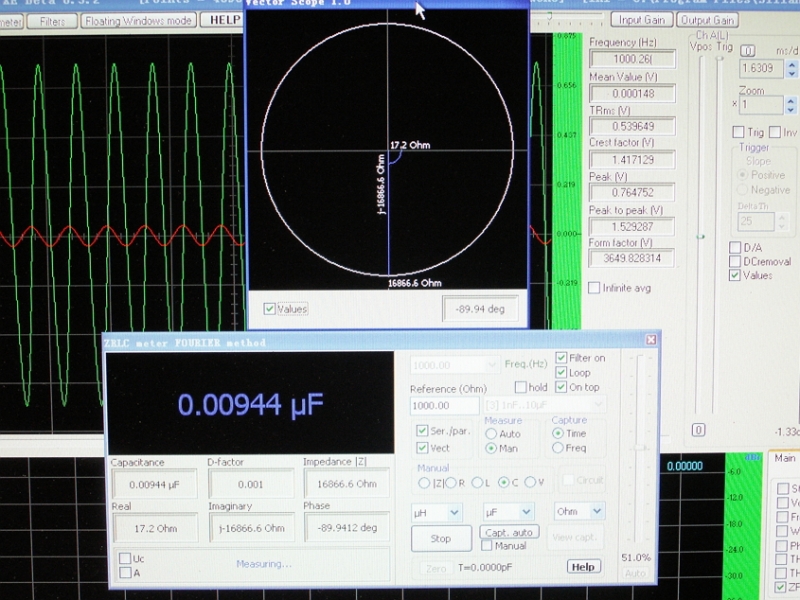Click the small zero button above ms/d

coord(748,52)
